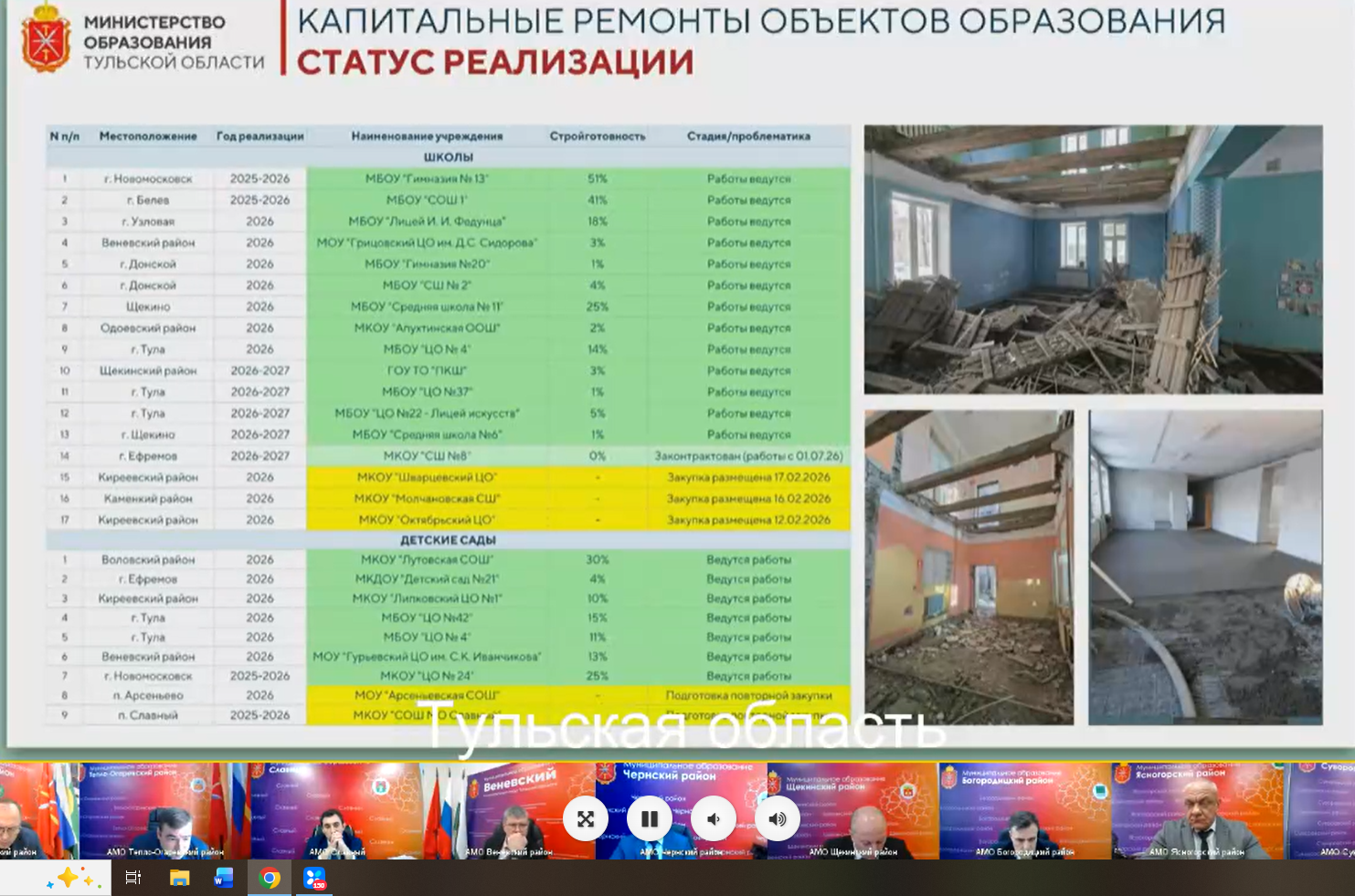Pause the video broadcast

coord(650,818)
